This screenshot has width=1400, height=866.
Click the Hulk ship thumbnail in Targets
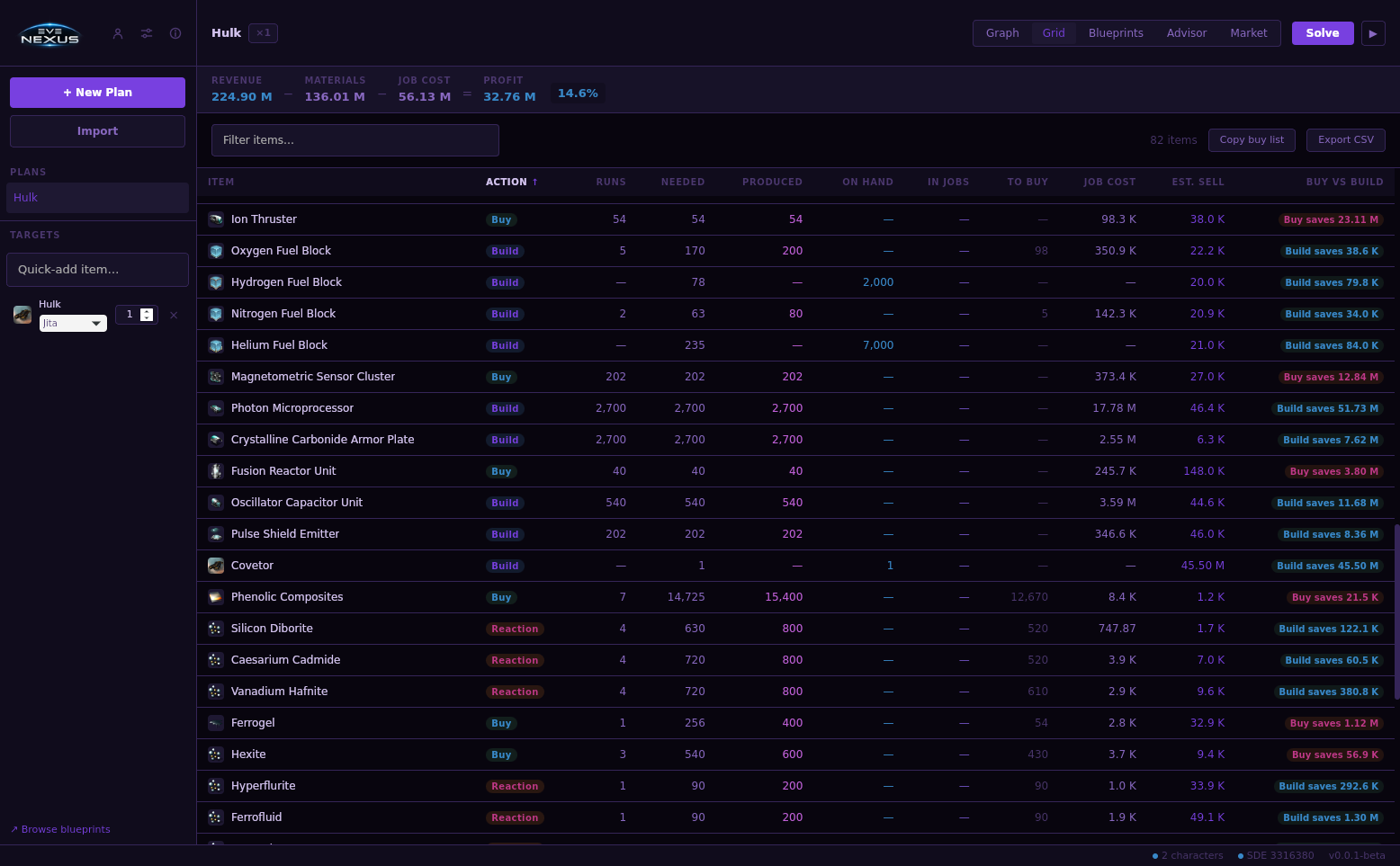22,315
